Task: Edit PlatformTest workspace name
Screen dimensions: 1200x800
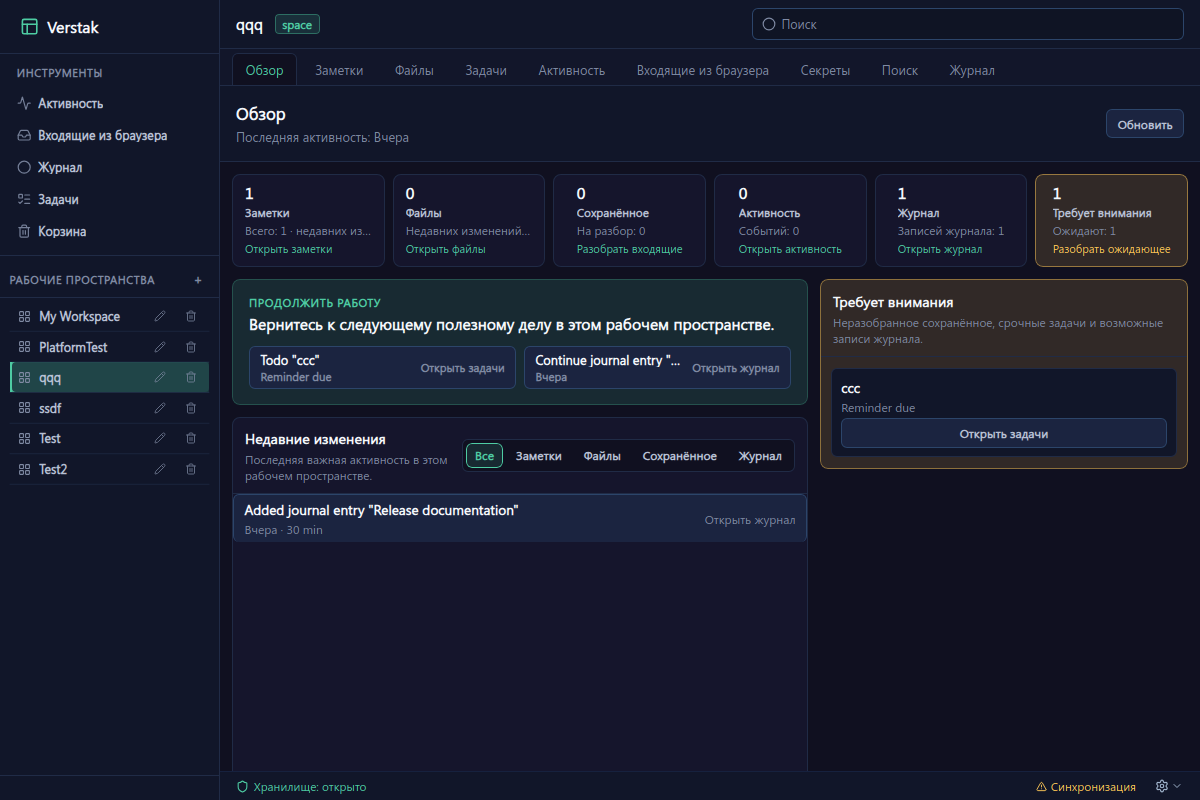Action: (160, 347)
